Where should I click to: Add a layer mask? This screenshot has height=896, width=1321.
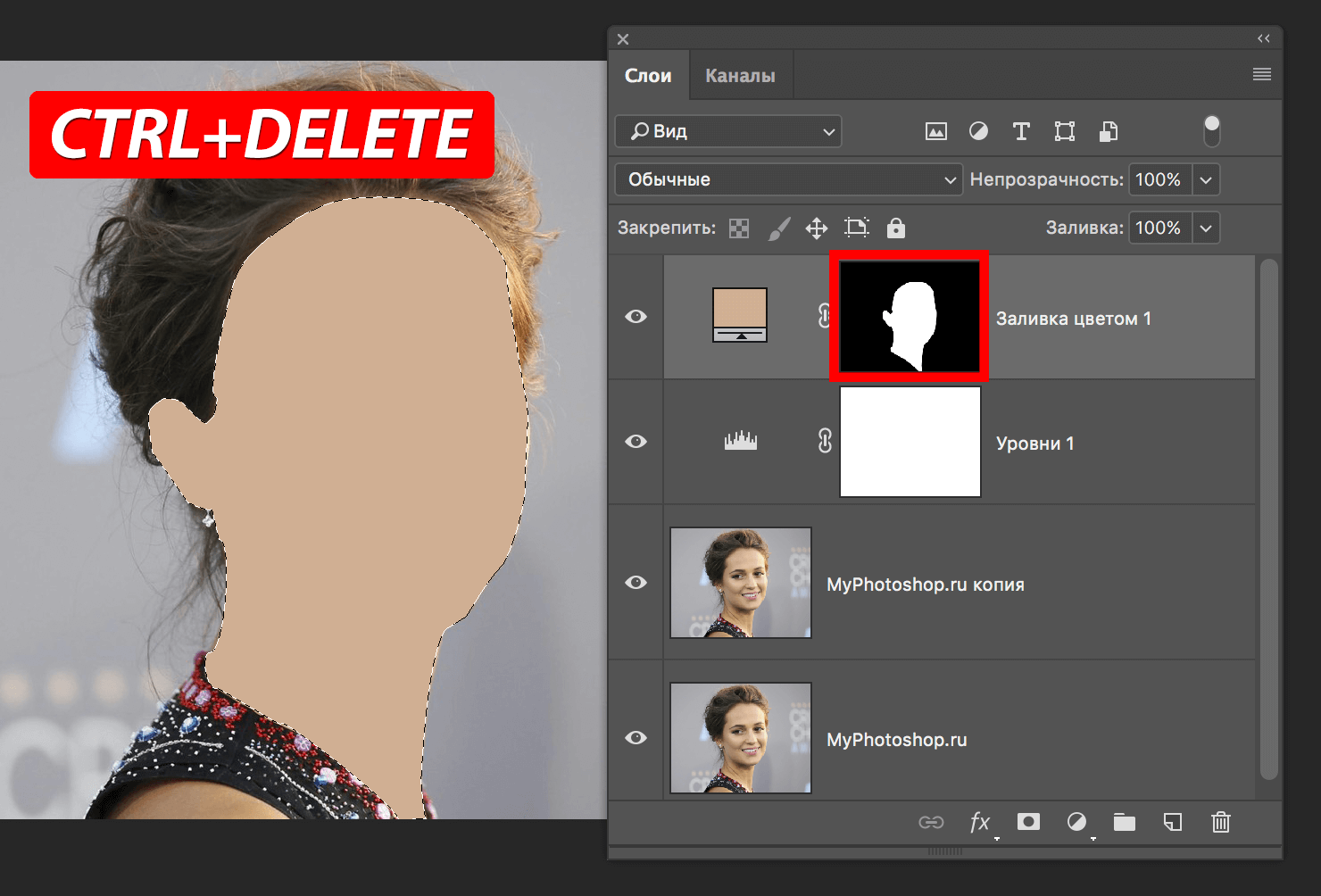click(1028, 822)
